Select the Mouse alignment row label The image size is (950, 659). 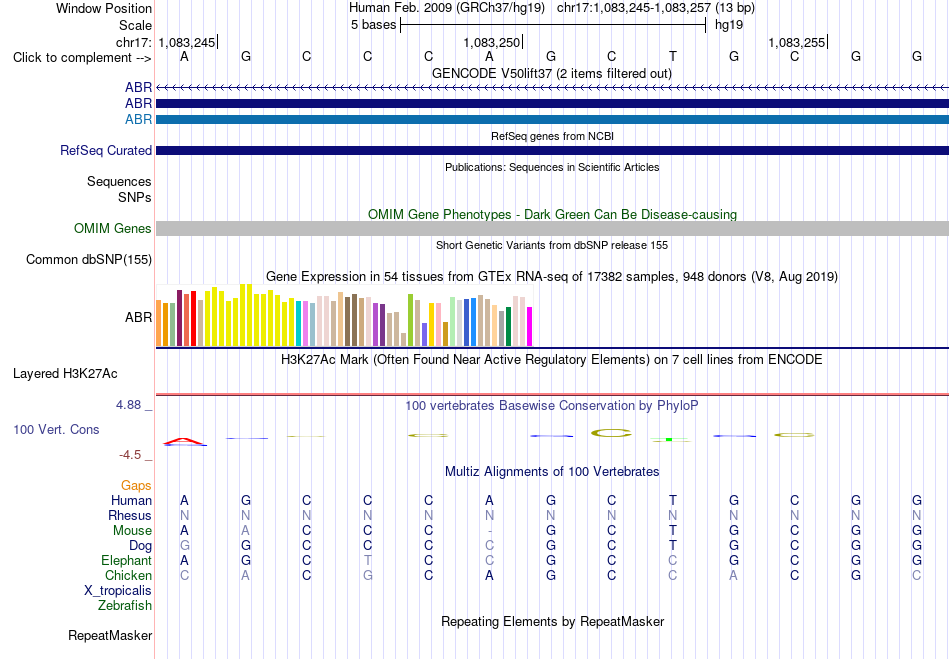tap(132, 531)
